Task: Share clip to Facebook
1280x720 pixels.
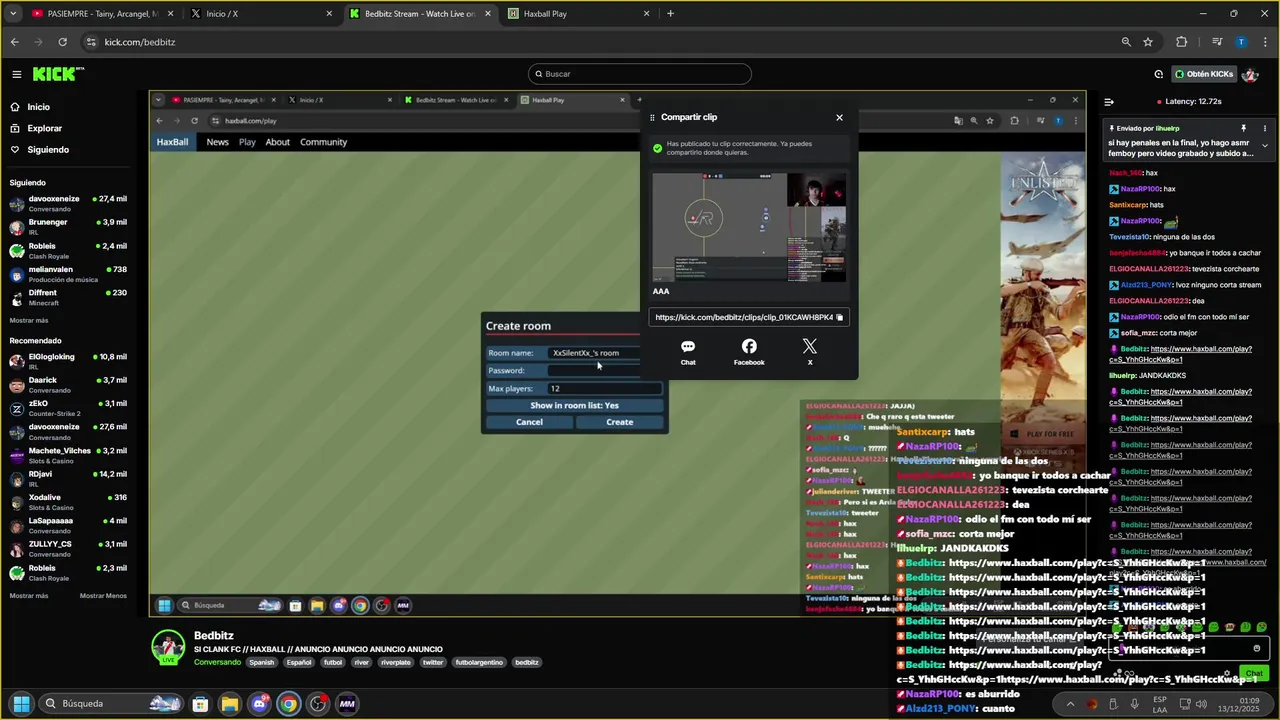Action: (x=749, y=352)
